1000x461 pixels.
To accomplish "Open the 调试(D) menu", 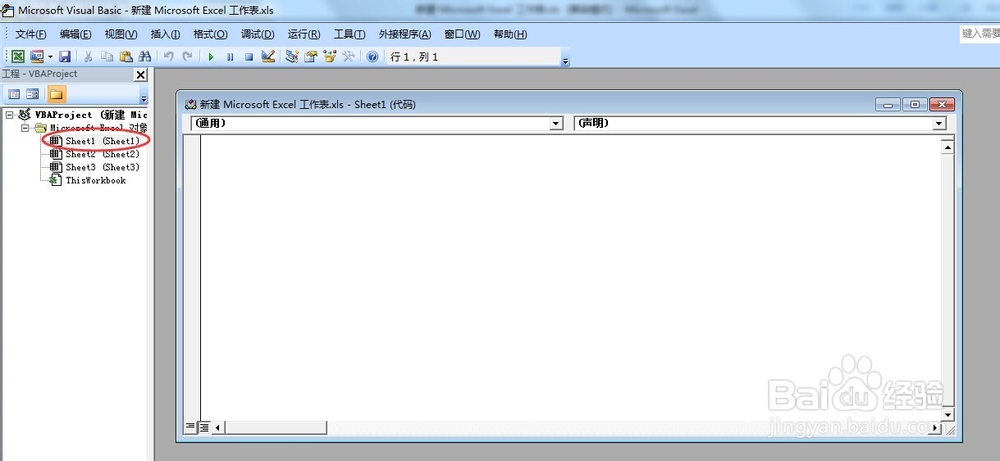I will point(258,34).
